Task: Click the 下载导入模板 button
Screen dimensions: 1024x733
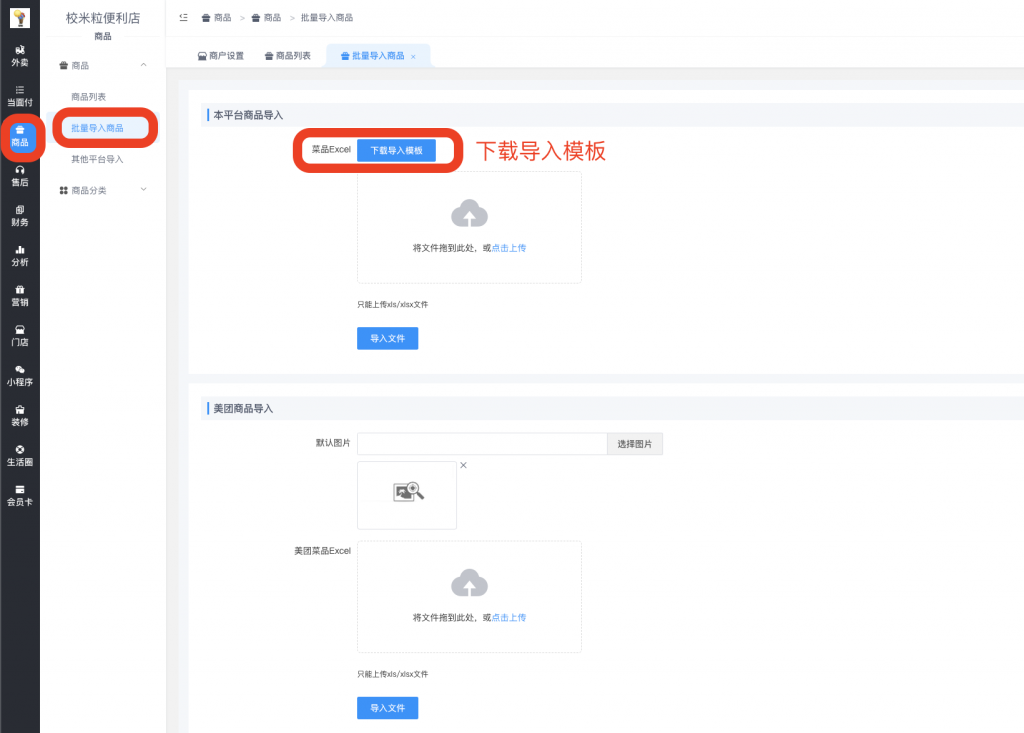Action: [x=396, y=150]
